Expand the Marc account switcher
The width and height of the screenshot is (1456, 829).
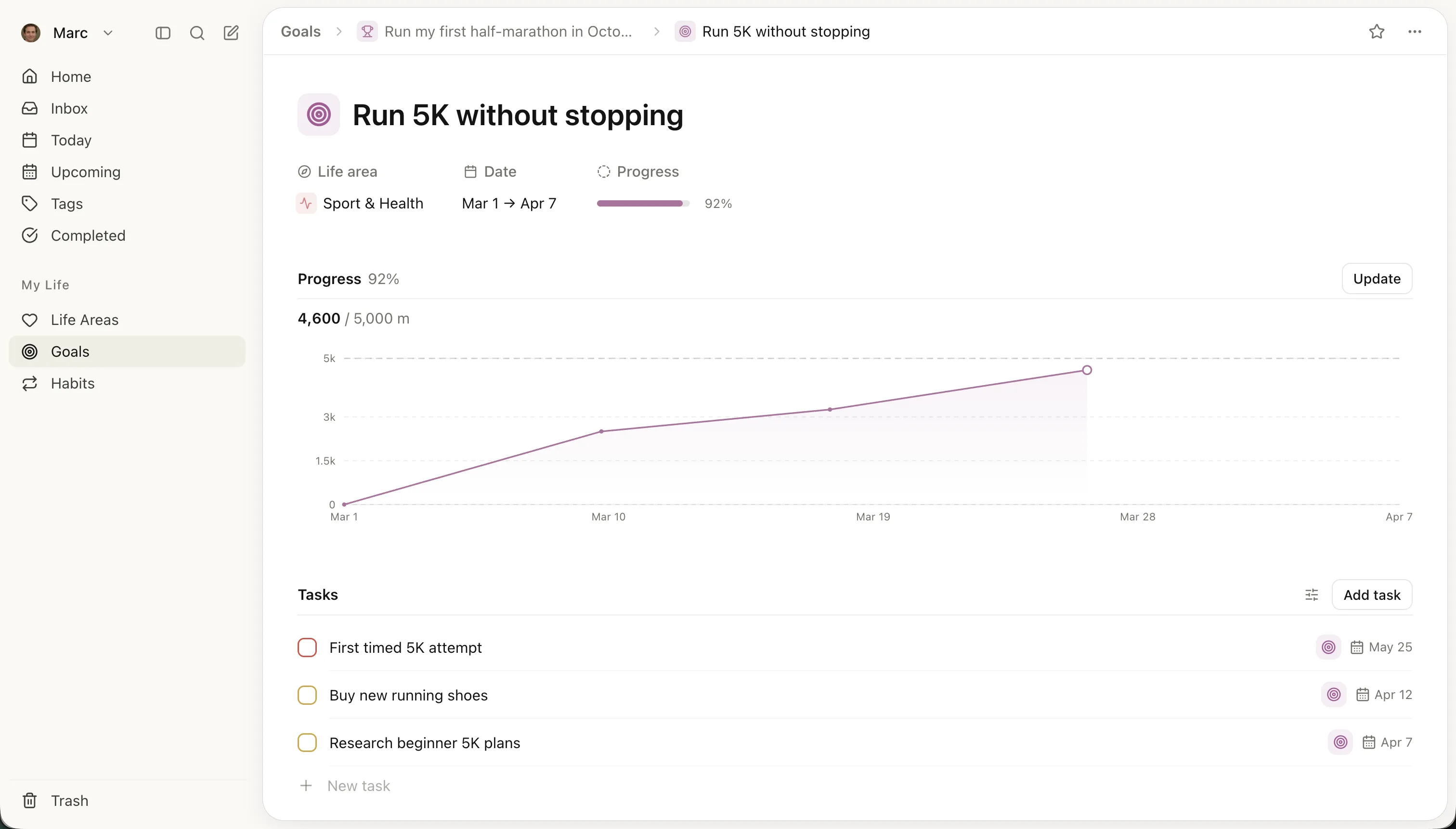coord(109,33)
